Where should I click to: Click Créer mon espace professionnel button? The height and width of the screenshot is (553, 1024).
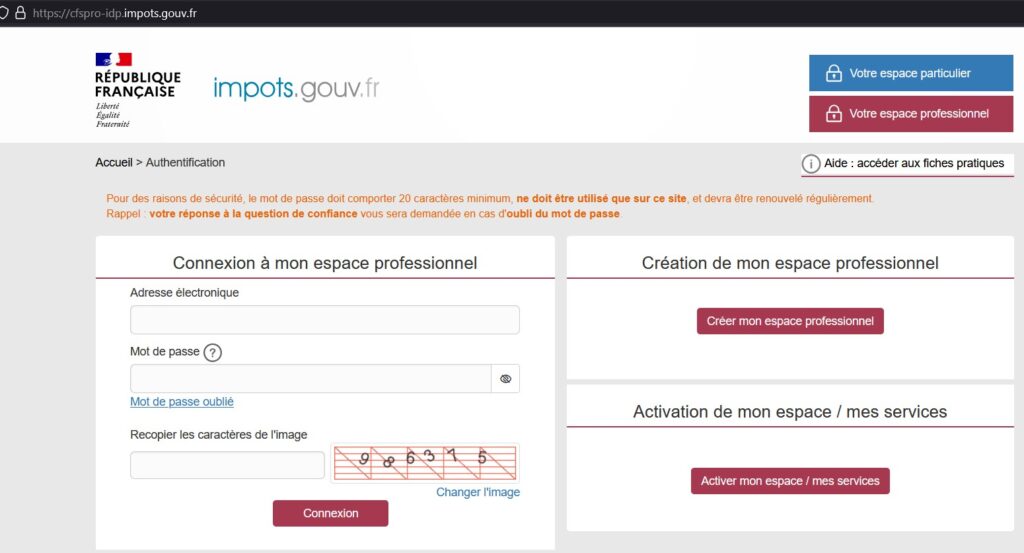790,321
